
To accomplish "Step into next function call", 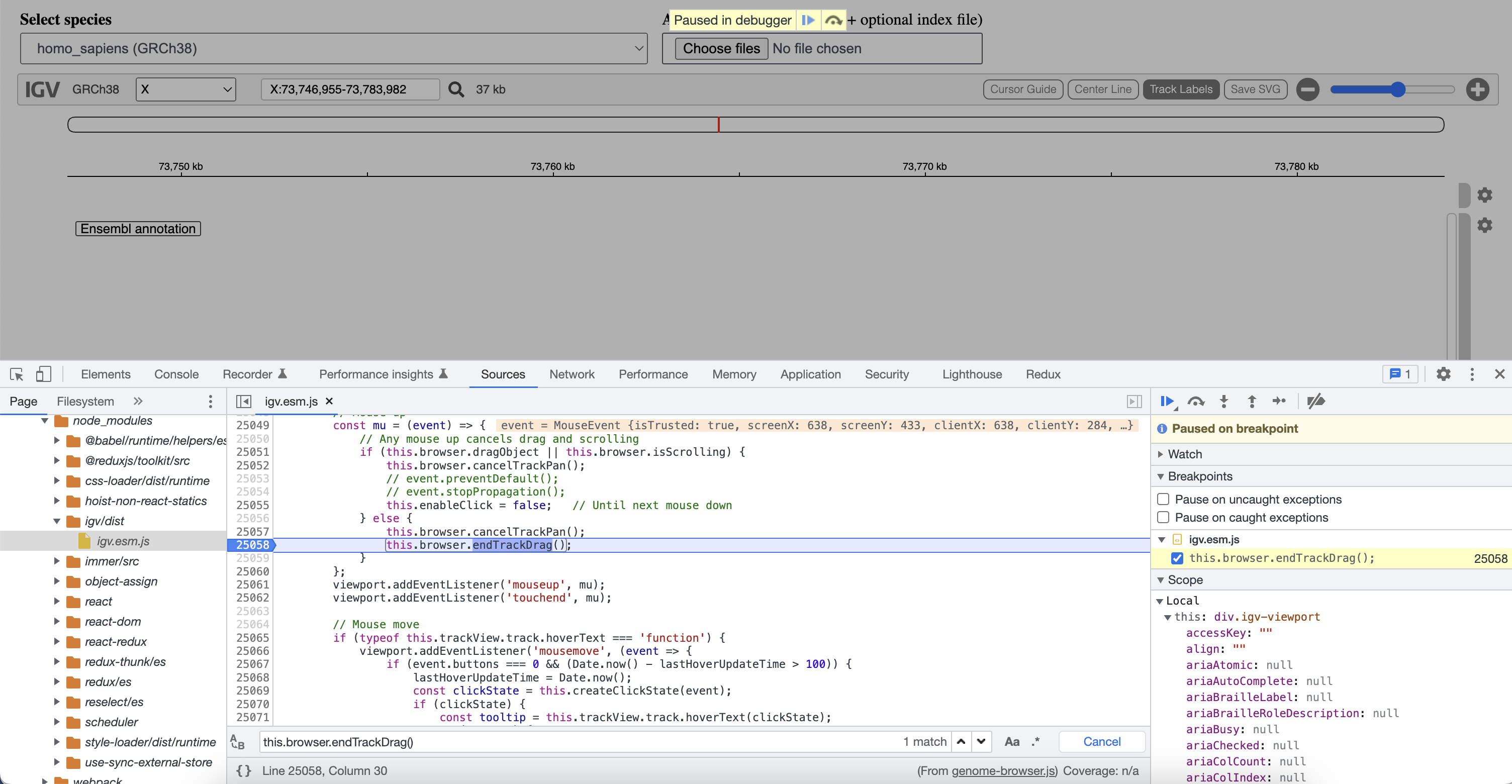I will pyautogui.click(x=1224, y=402).
